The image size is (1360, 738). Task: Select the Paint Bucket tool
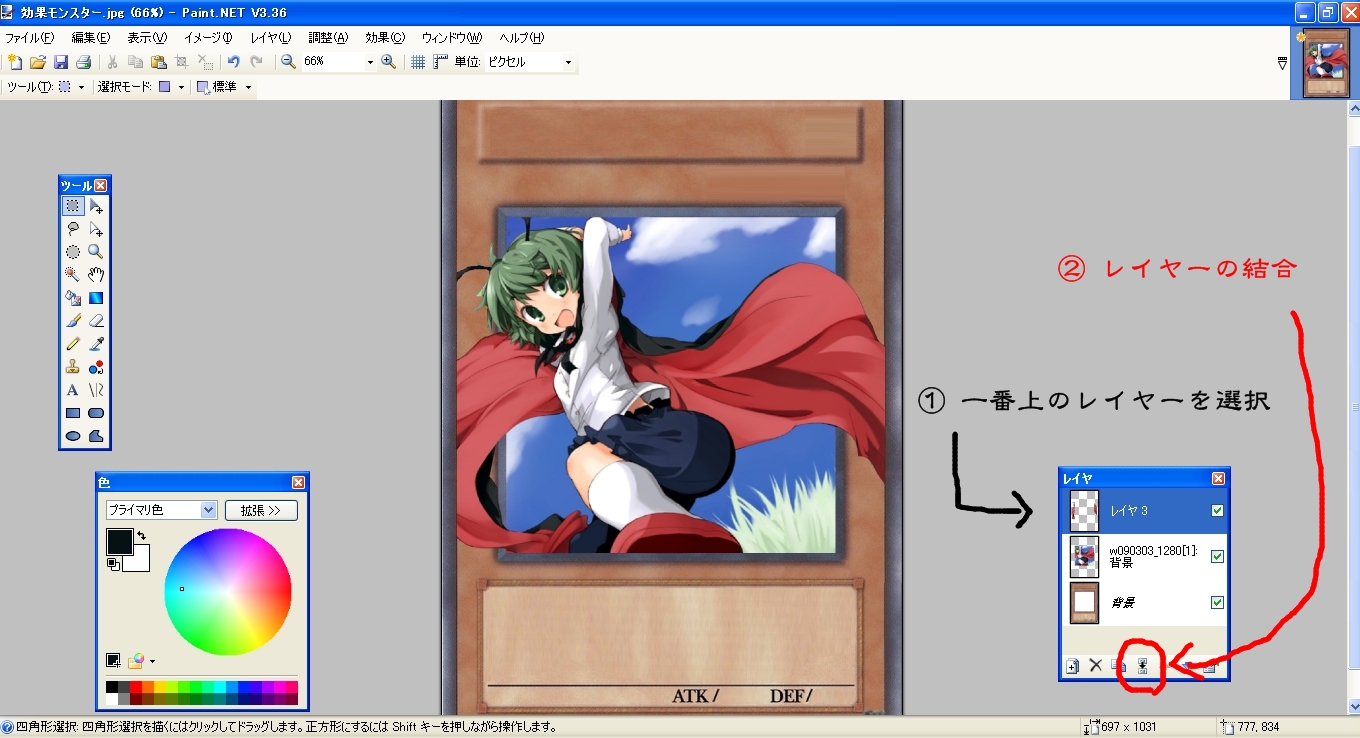pos(73,298)
